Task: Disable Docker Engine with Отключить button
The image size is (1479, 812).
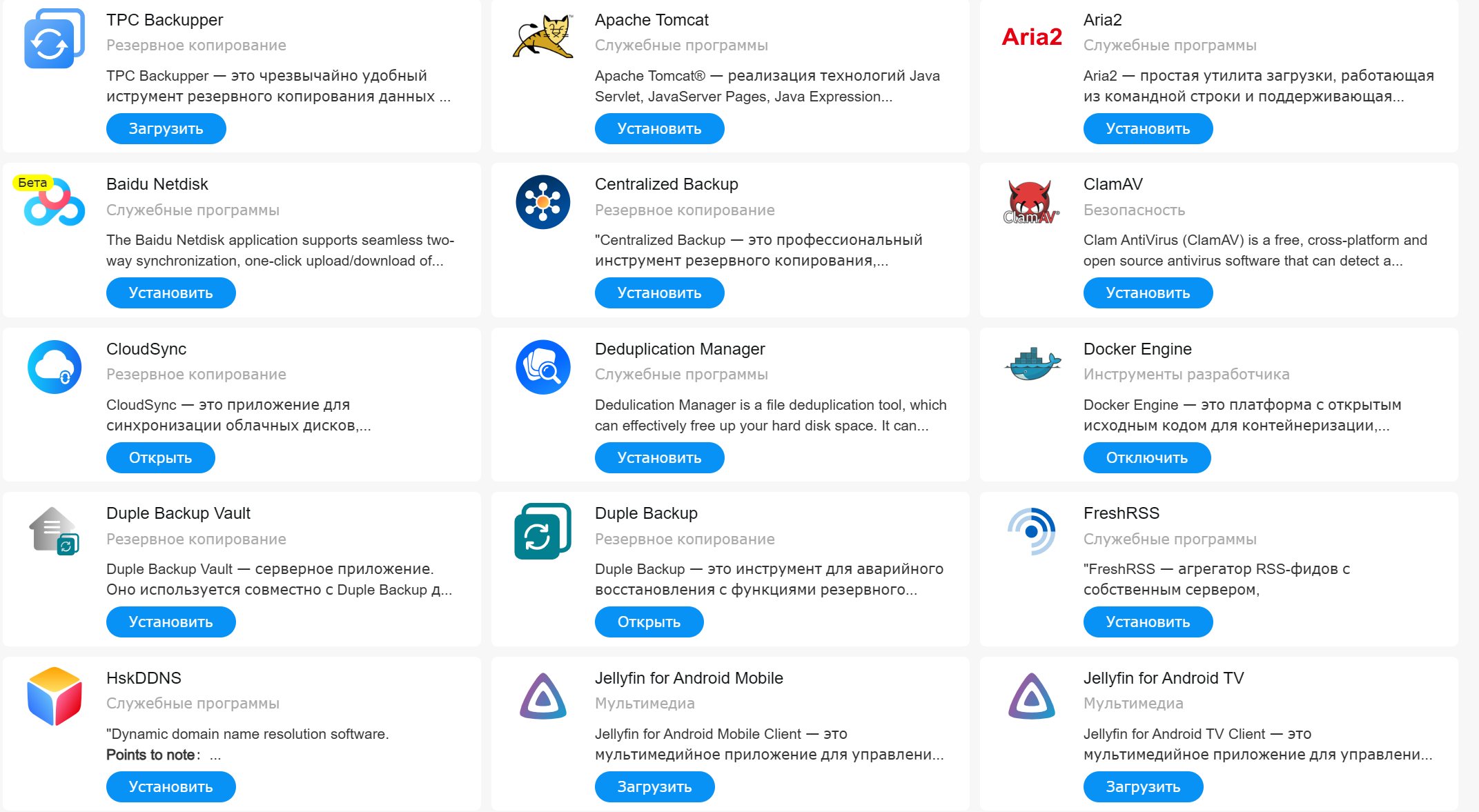Action: point(1146,458)
